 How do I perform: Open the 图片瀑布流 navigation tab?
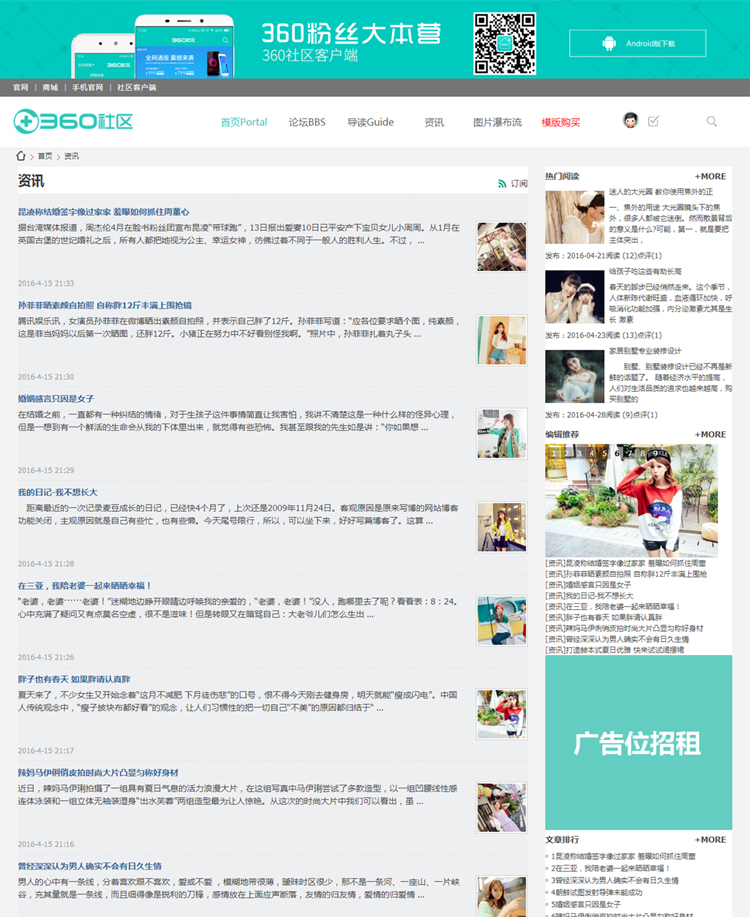[497, 122]
